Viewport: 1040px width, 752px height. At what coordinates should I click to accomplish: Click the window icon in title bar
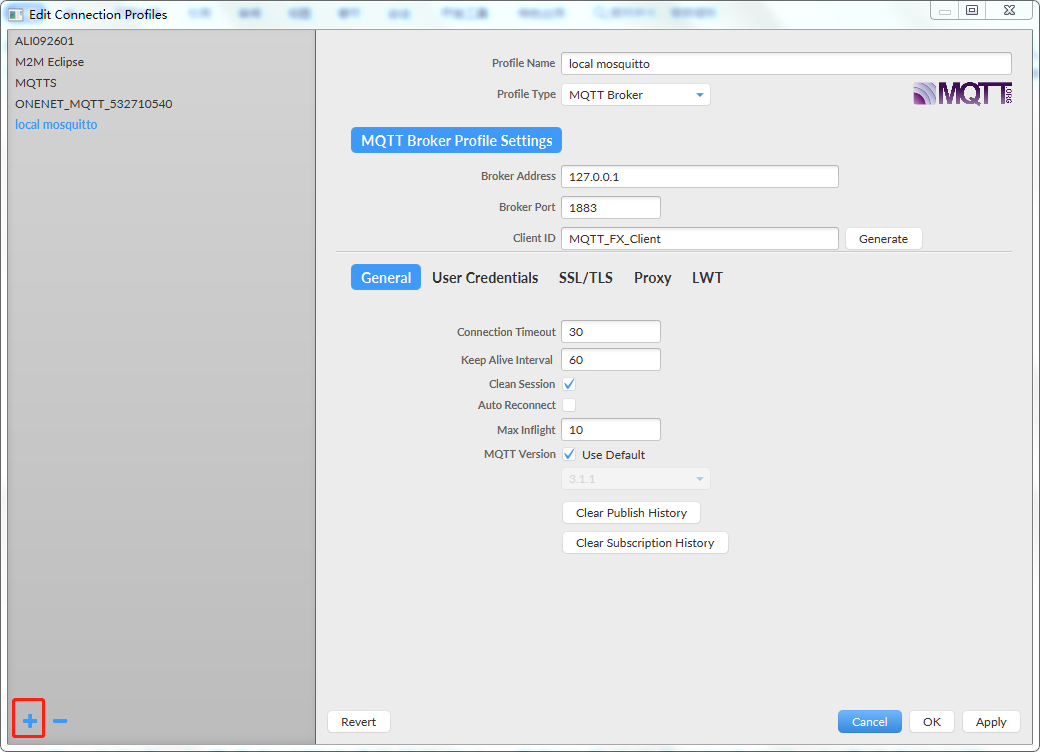[15, 14]
